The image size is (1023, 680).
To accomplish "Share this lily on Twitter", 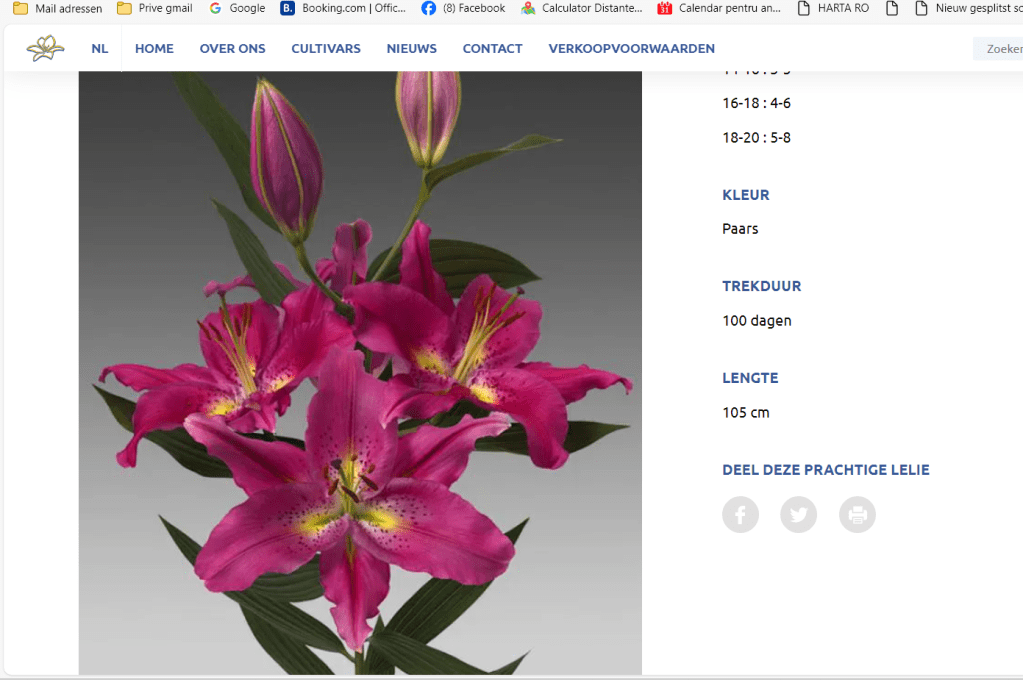I will pyautogui.click(x=798, y=515).
